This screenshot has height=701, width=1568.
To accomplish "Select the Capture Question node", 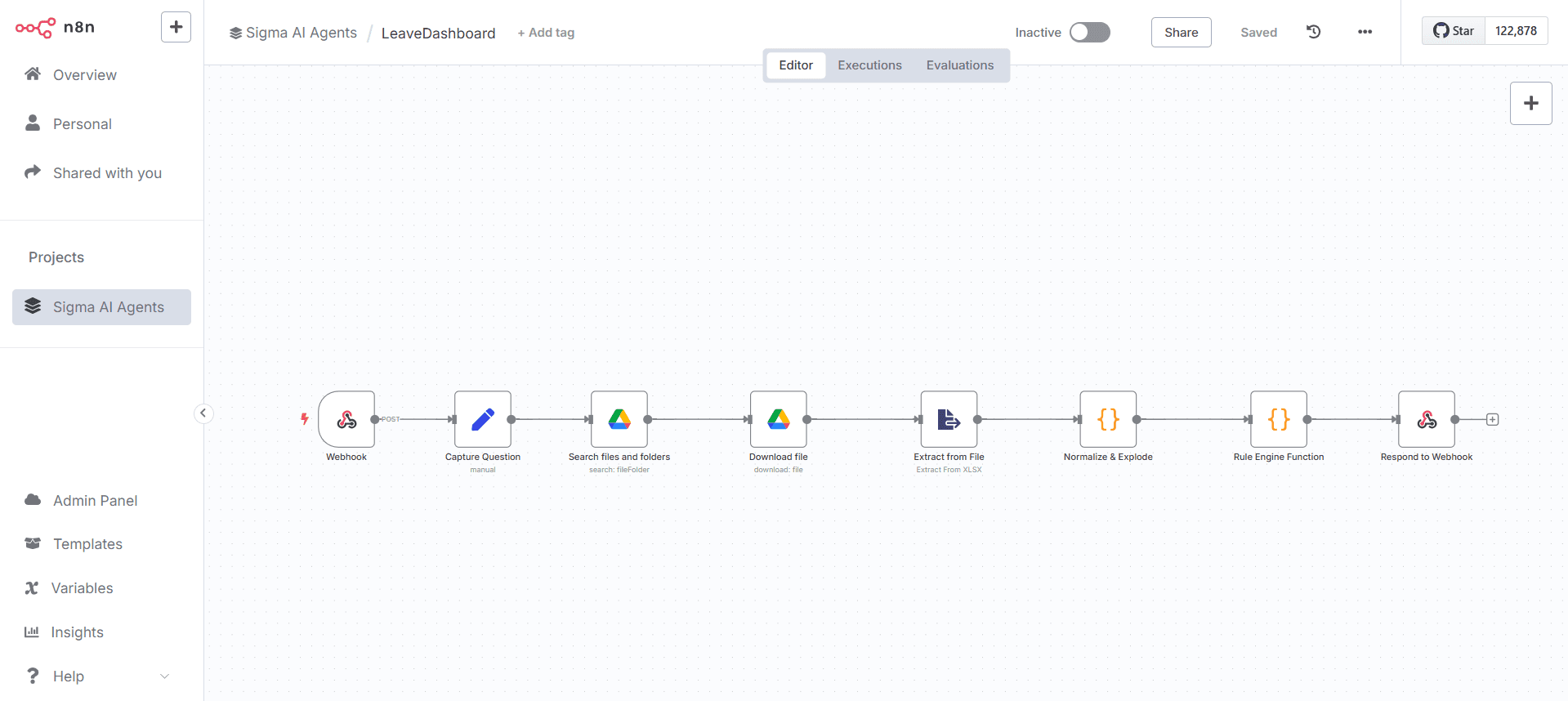I will [483, 419].
